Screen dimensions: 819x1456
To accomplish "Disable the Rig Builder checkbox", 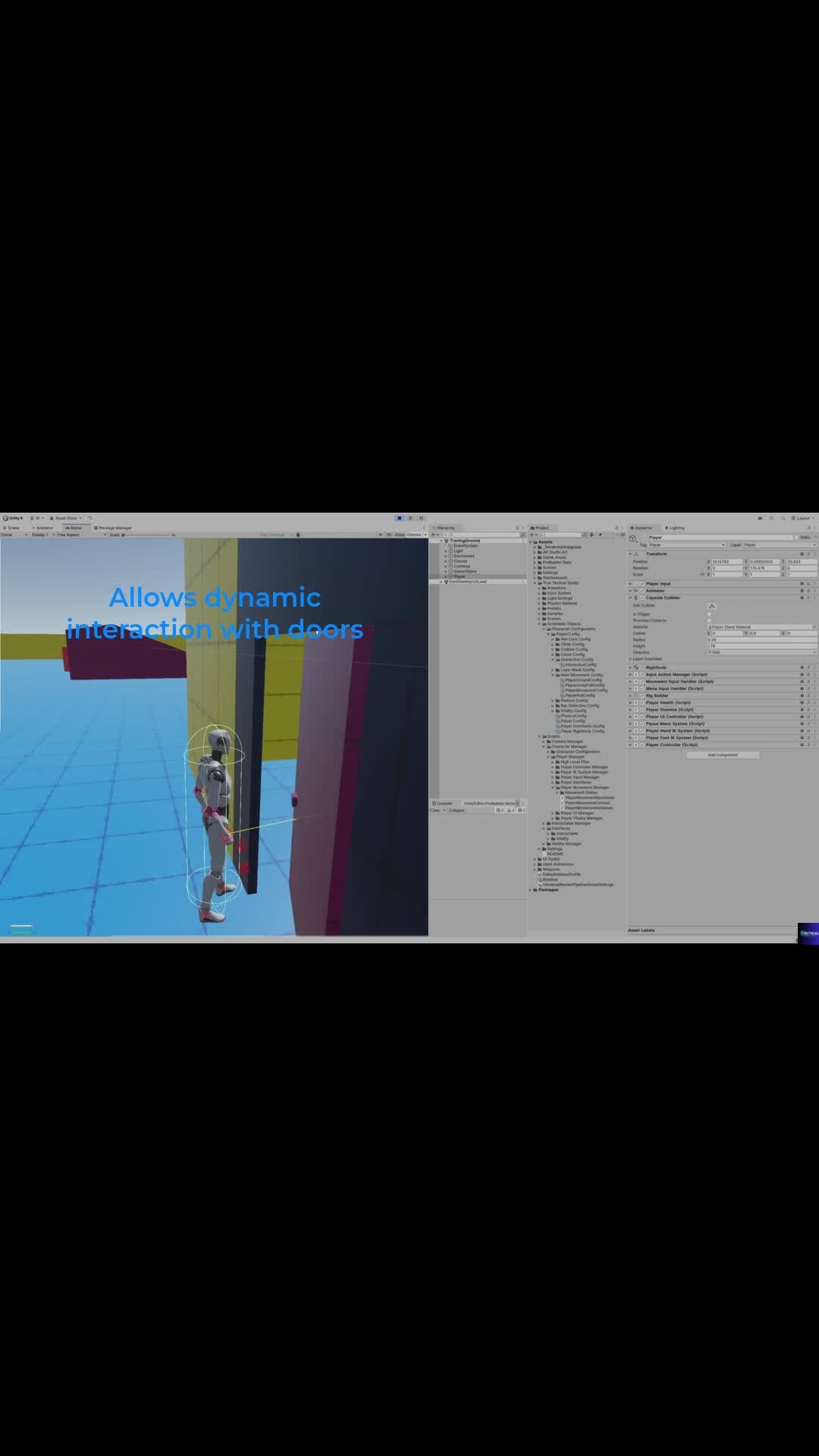I will point(642,695).
